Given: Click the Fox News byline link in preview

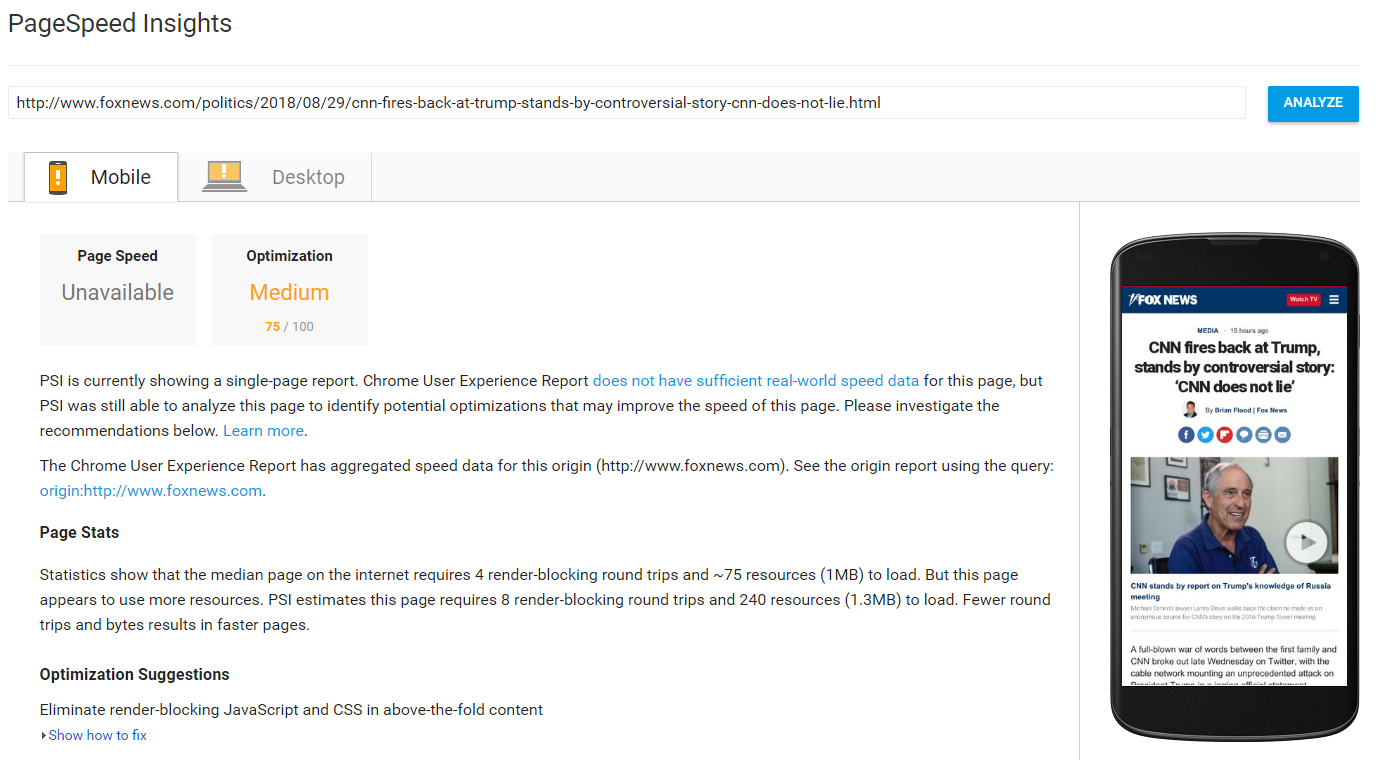Looking at the screenshot, I should 1272,410.
